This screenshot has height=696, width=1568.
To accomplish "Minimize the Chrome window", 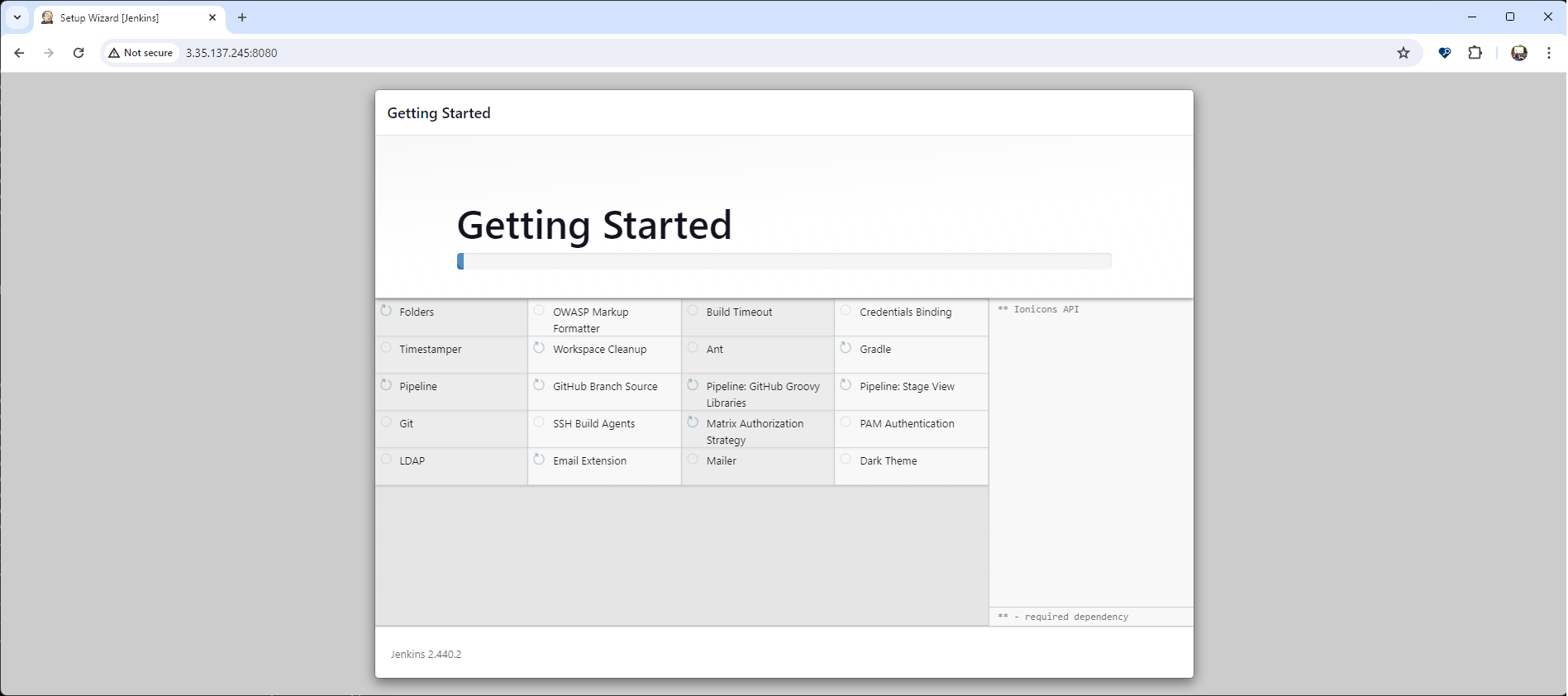I will 1472,17.
